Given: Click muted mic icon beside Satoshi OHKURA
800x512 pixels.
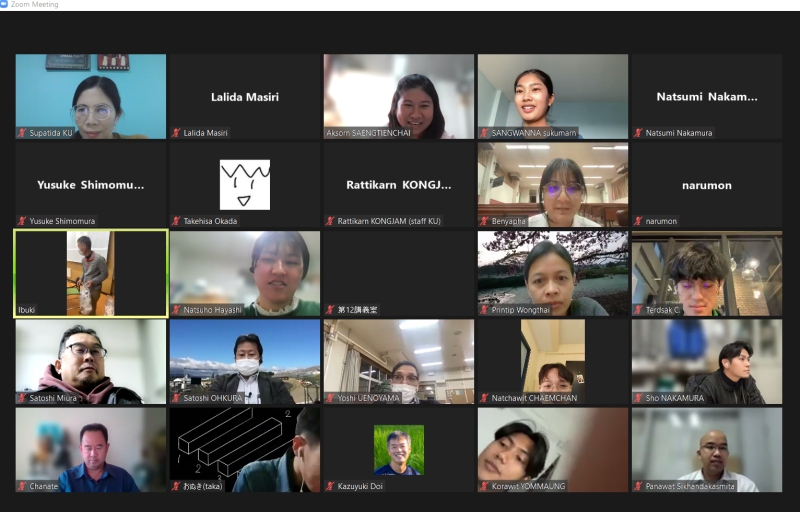Looking at the screenshot, I should 176,398.
